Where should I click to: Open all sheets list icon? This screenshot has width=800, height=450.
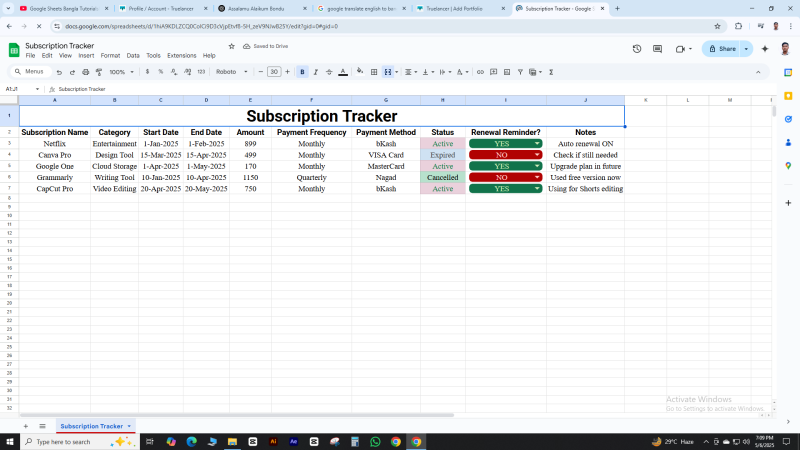[42, 426]
